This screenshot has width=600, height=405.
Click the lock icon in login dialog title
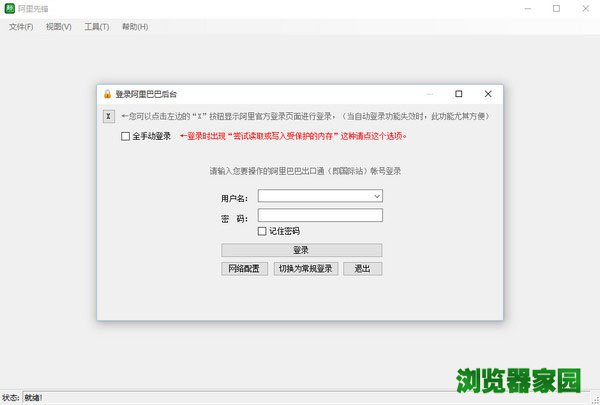[107, 94]
